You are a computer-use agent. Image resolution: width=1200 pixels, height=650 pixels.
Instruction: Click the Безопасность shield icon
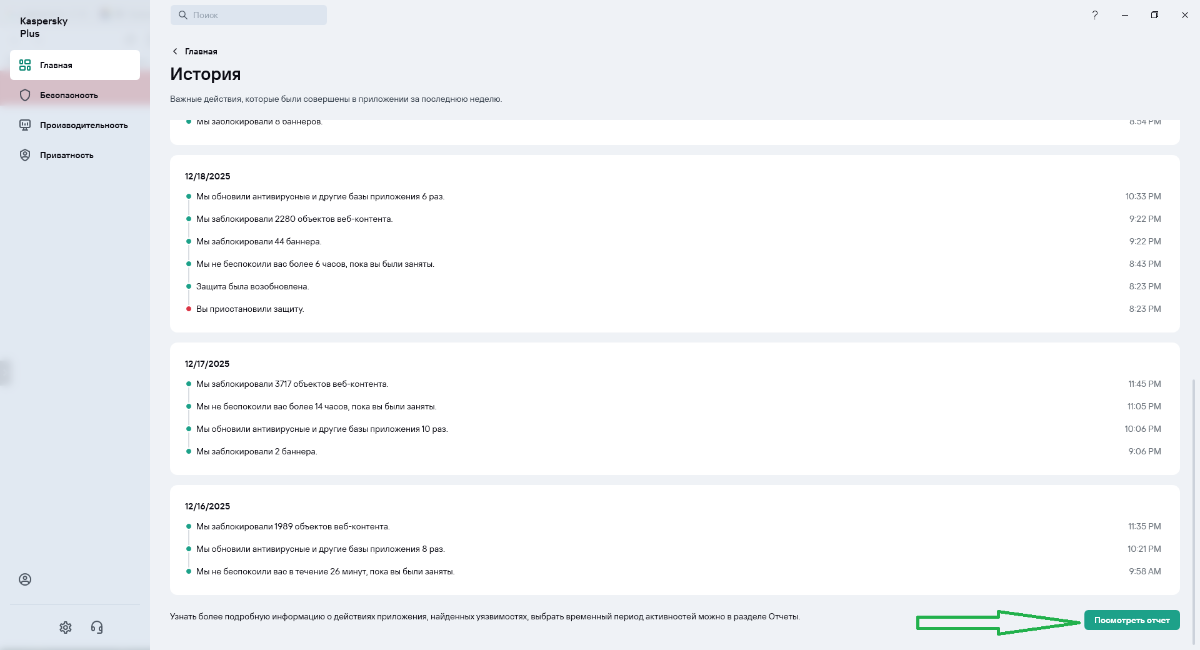(25, 95)
